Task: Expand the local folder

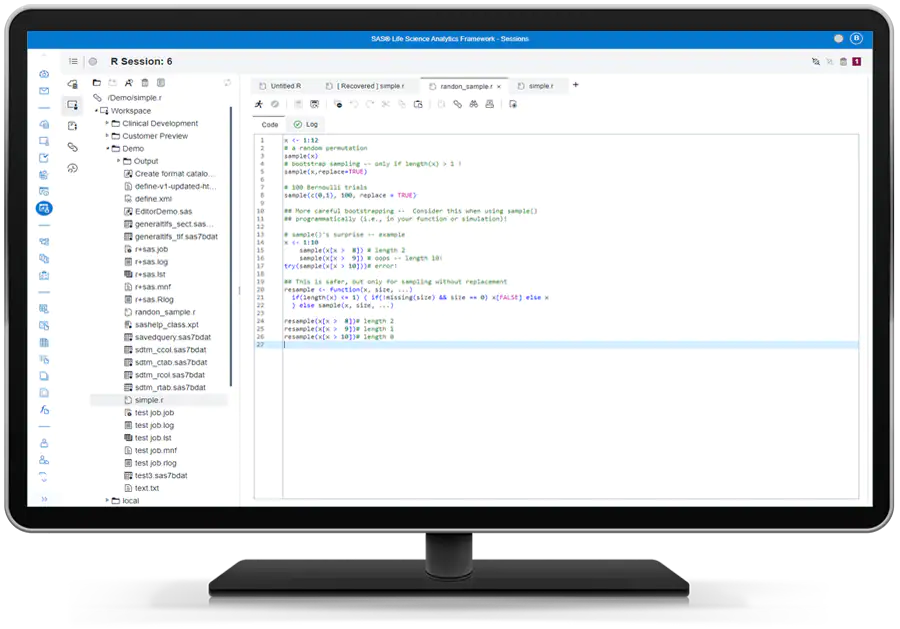Action: coord(107,500)
